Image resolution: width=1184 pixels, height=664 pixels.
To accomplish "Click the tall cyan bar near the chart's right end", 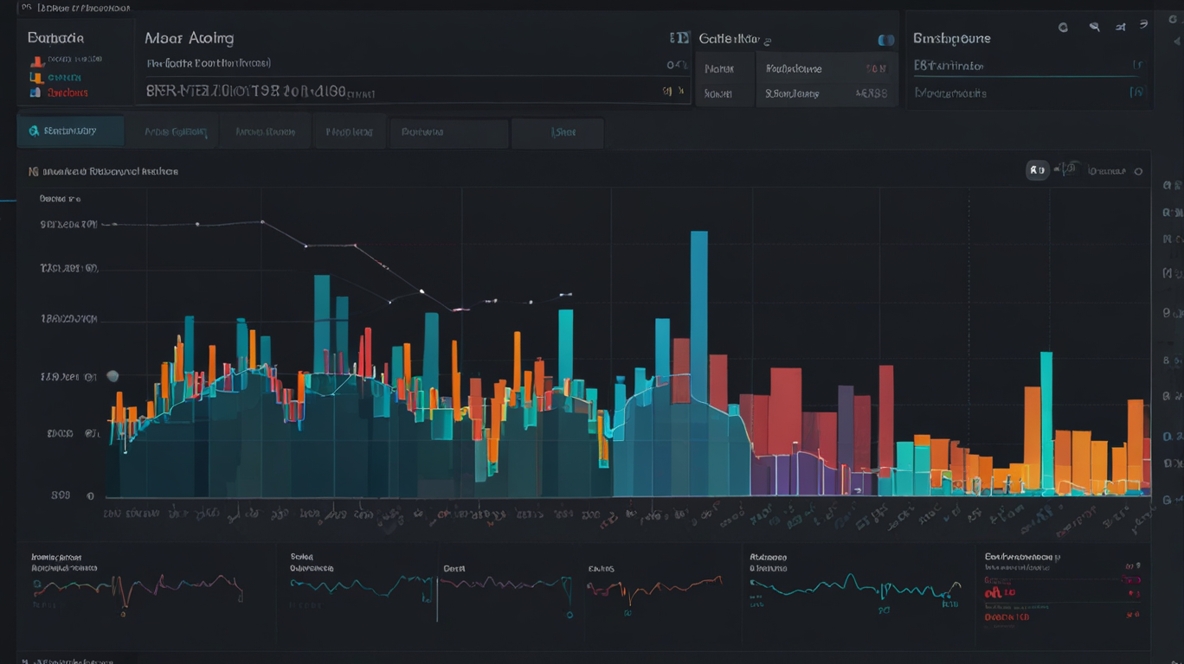I will (1047, 422).
